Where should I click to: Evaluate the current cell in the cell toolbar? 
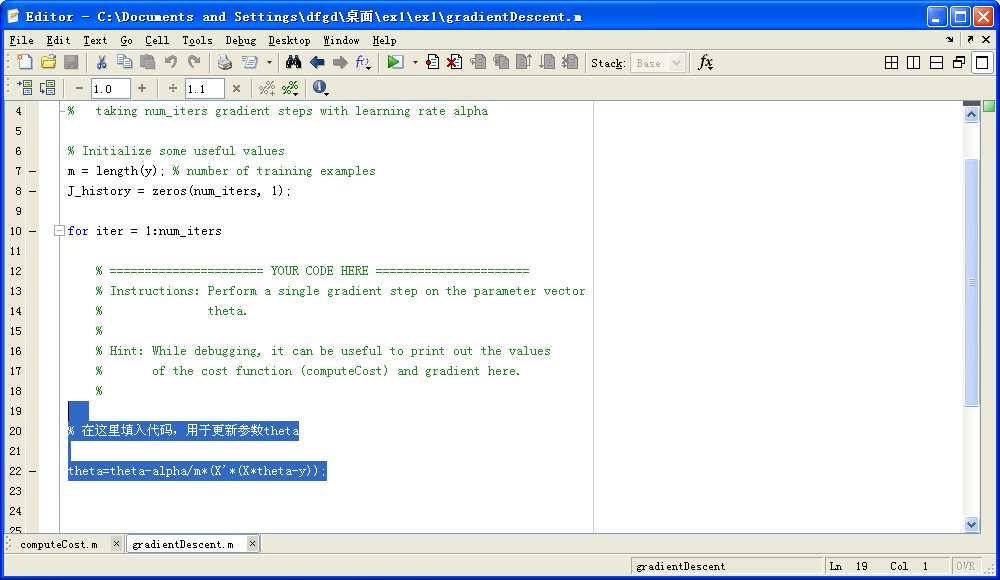click(26, 88)
